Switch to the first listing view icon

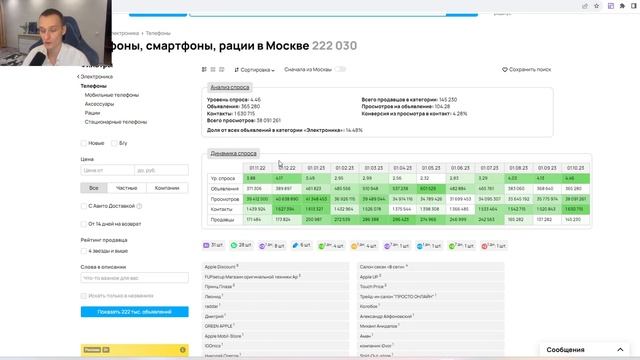point(204,69)
